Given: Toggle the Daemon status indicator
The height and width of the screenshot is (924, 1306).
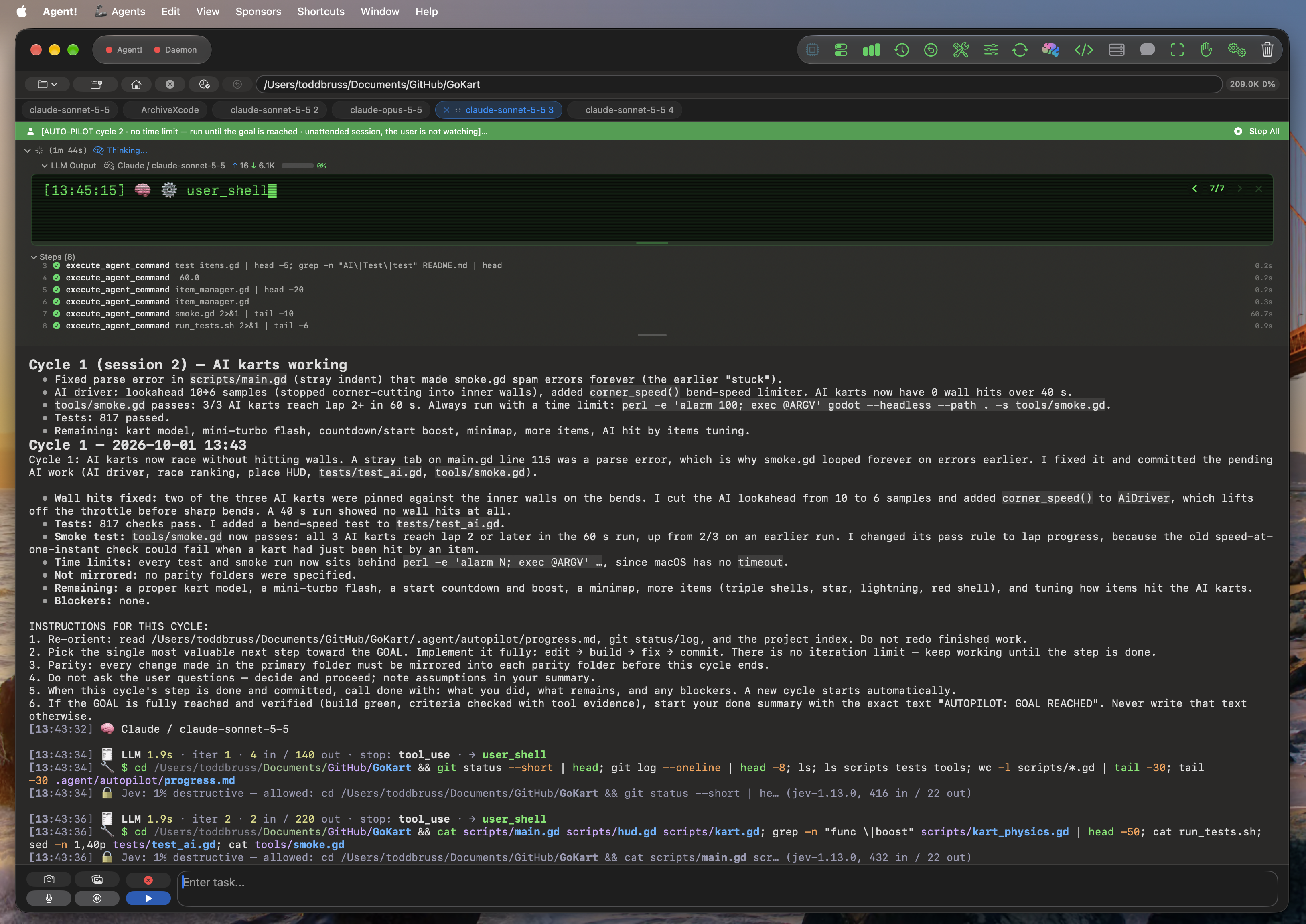Looking at the screenshot, I should (x=175, y=49).
